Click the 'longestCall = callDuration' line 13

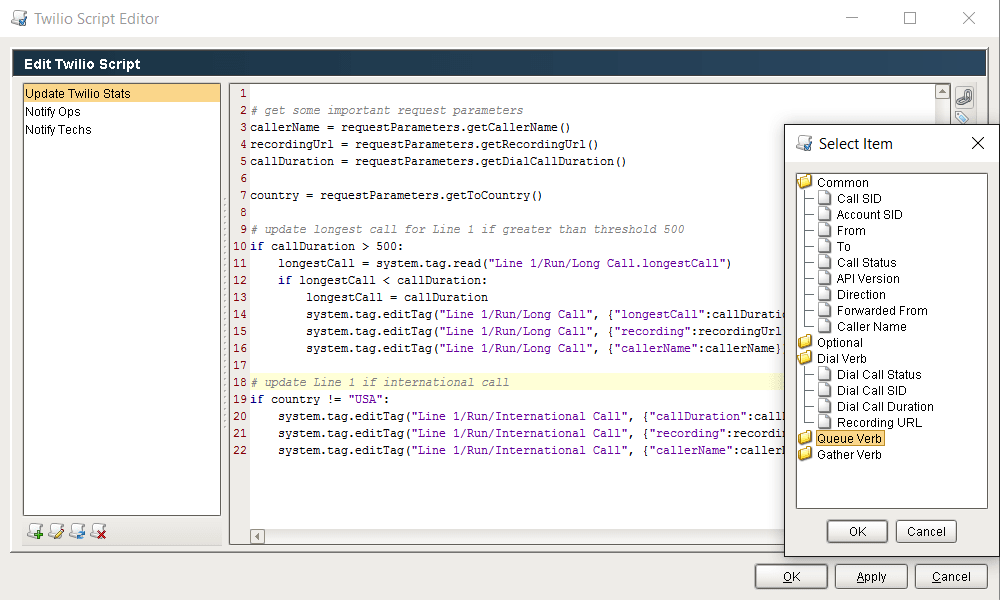coord(397,297)
